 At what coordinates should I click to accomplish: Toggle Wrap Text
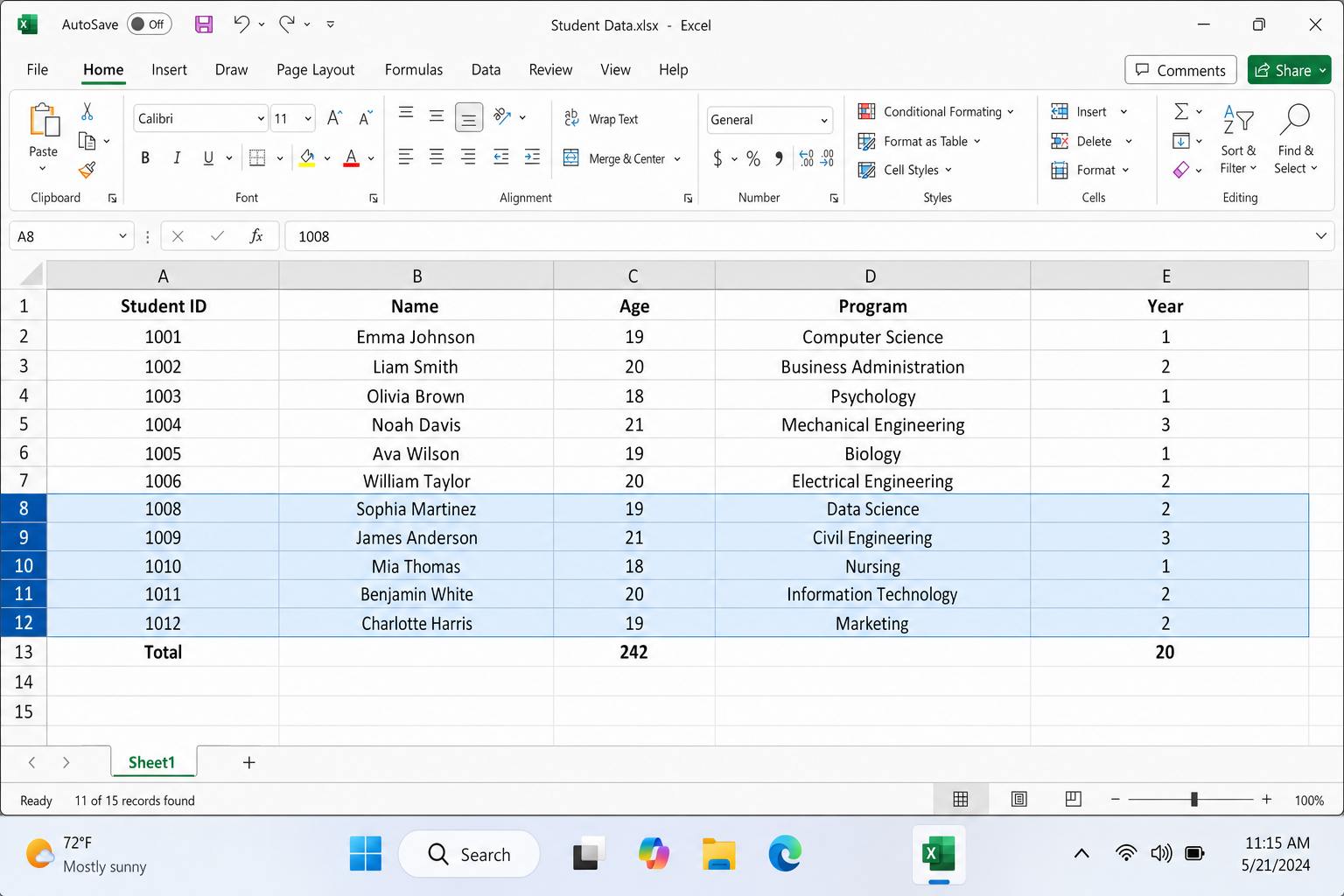point(601,119)
